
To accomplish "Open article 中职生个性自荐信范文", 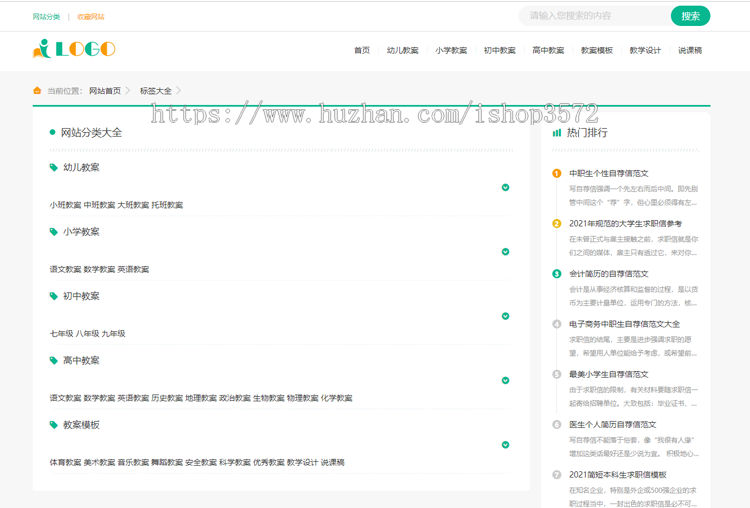I will tap(609, 173).
